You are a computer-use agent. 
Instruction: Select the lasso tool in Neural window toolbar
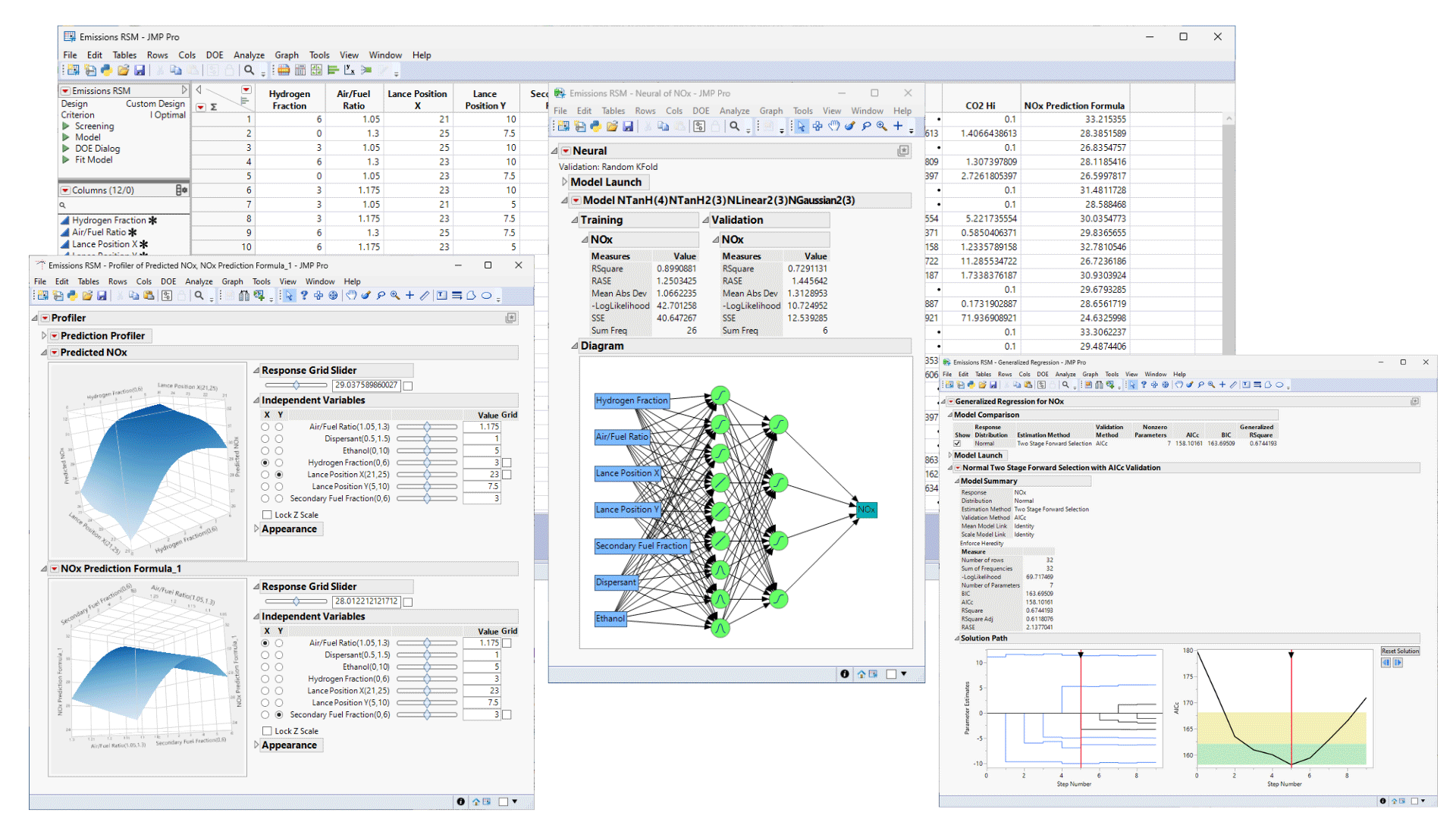(x=866, y=127)
